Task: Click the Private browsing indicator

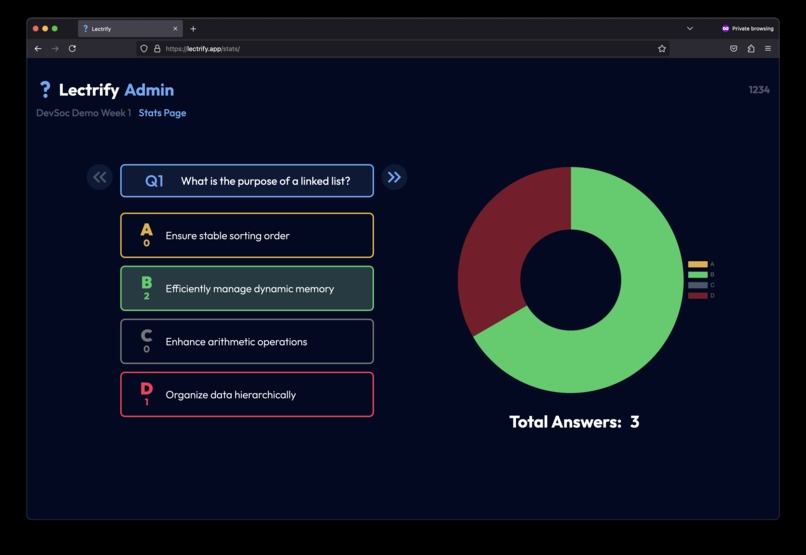Action: pyautogui.click(x=747, y=29)
